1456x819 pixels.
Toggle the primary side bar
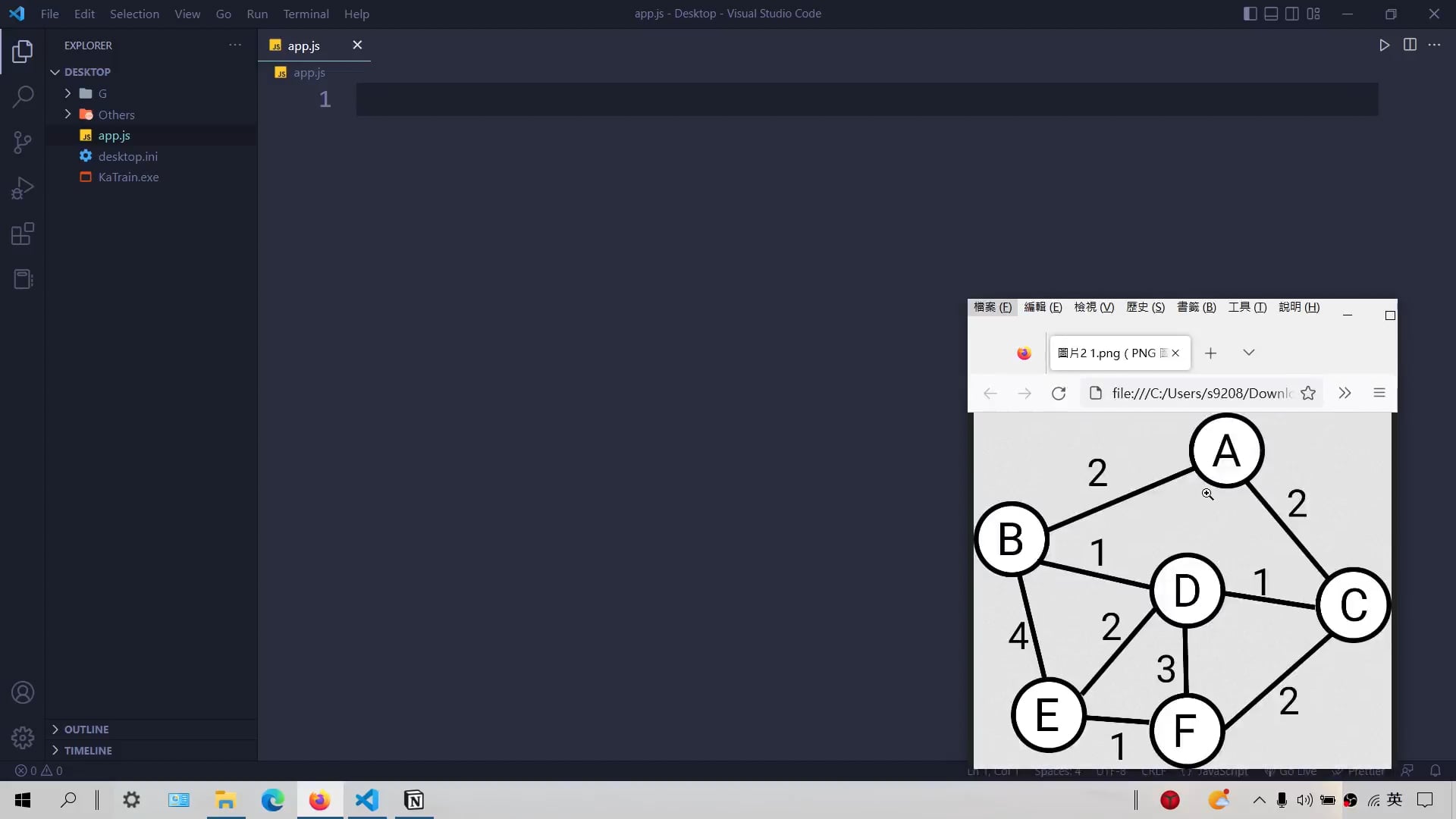1248,13
